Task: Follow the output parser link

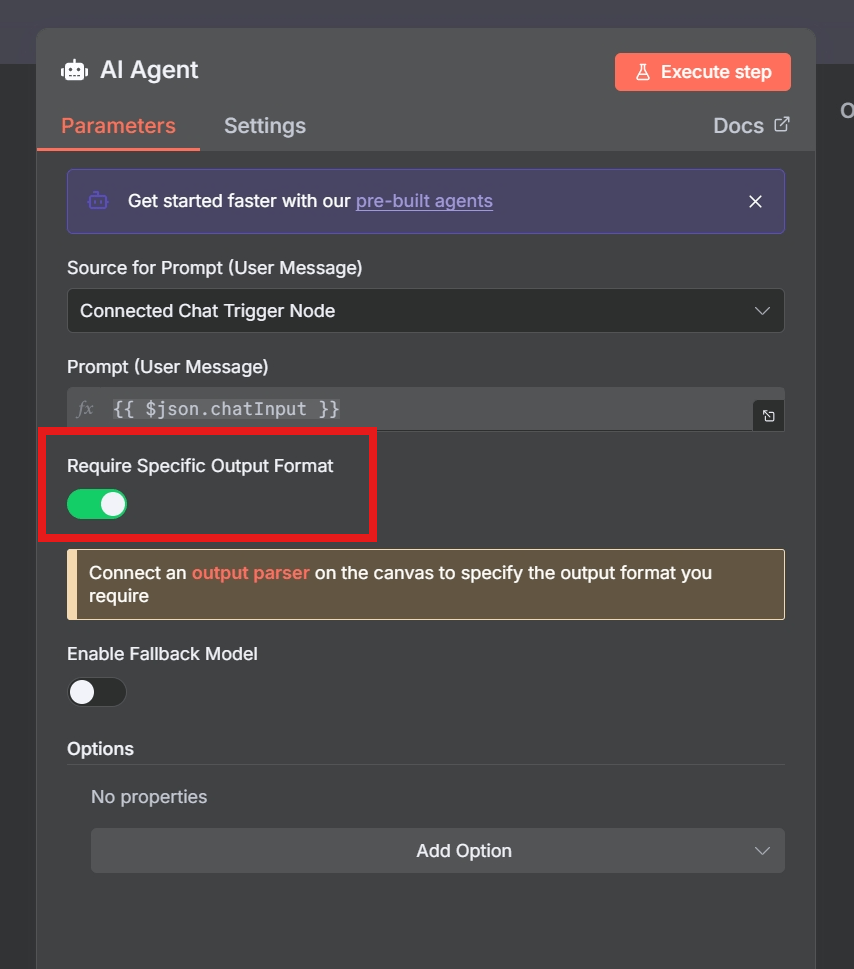Action: [x=250, y=573]
